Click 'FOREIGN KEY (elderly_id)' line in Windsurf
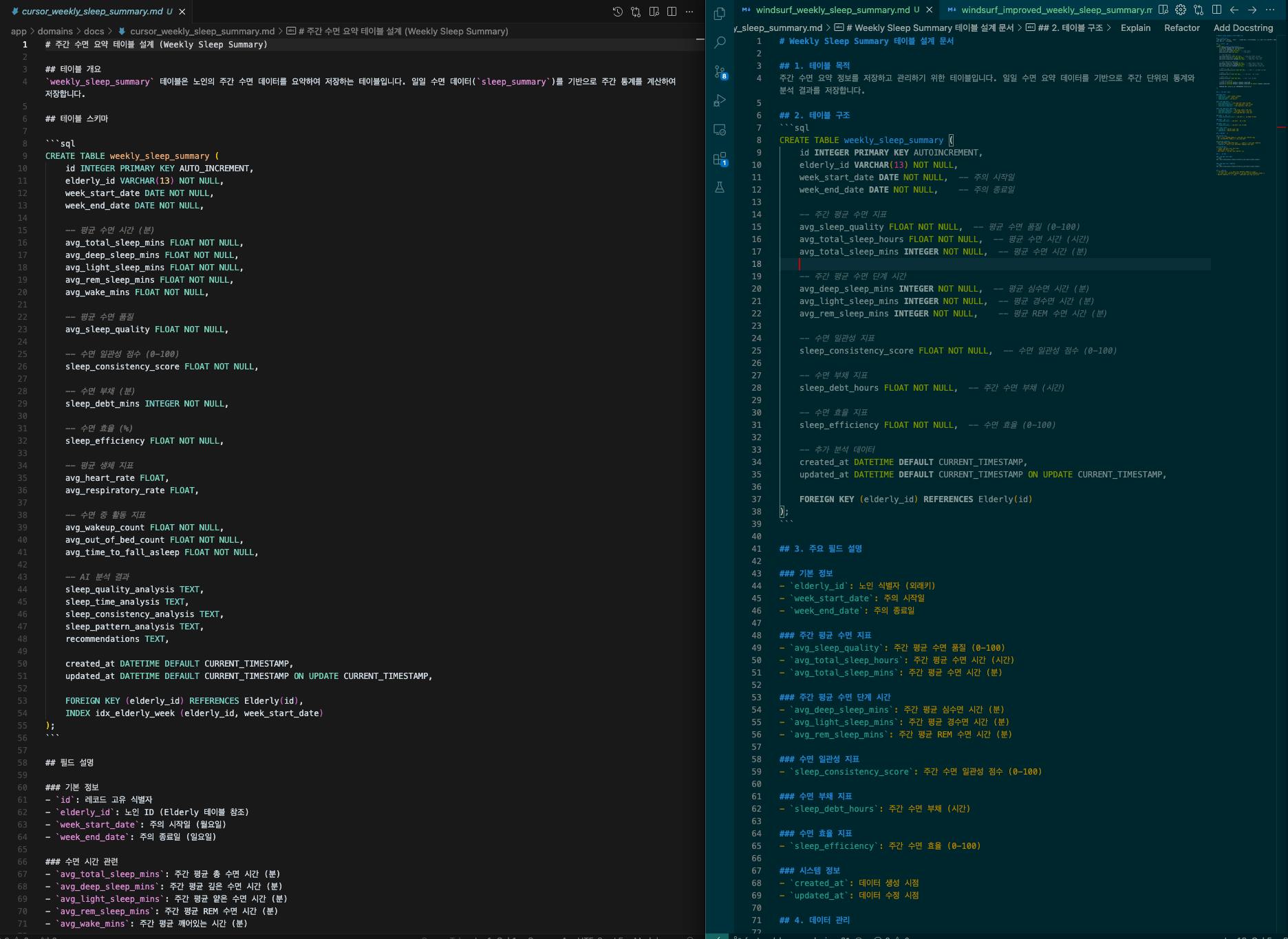The height and width of the screenshot is (939, 1288). [916, 499]
